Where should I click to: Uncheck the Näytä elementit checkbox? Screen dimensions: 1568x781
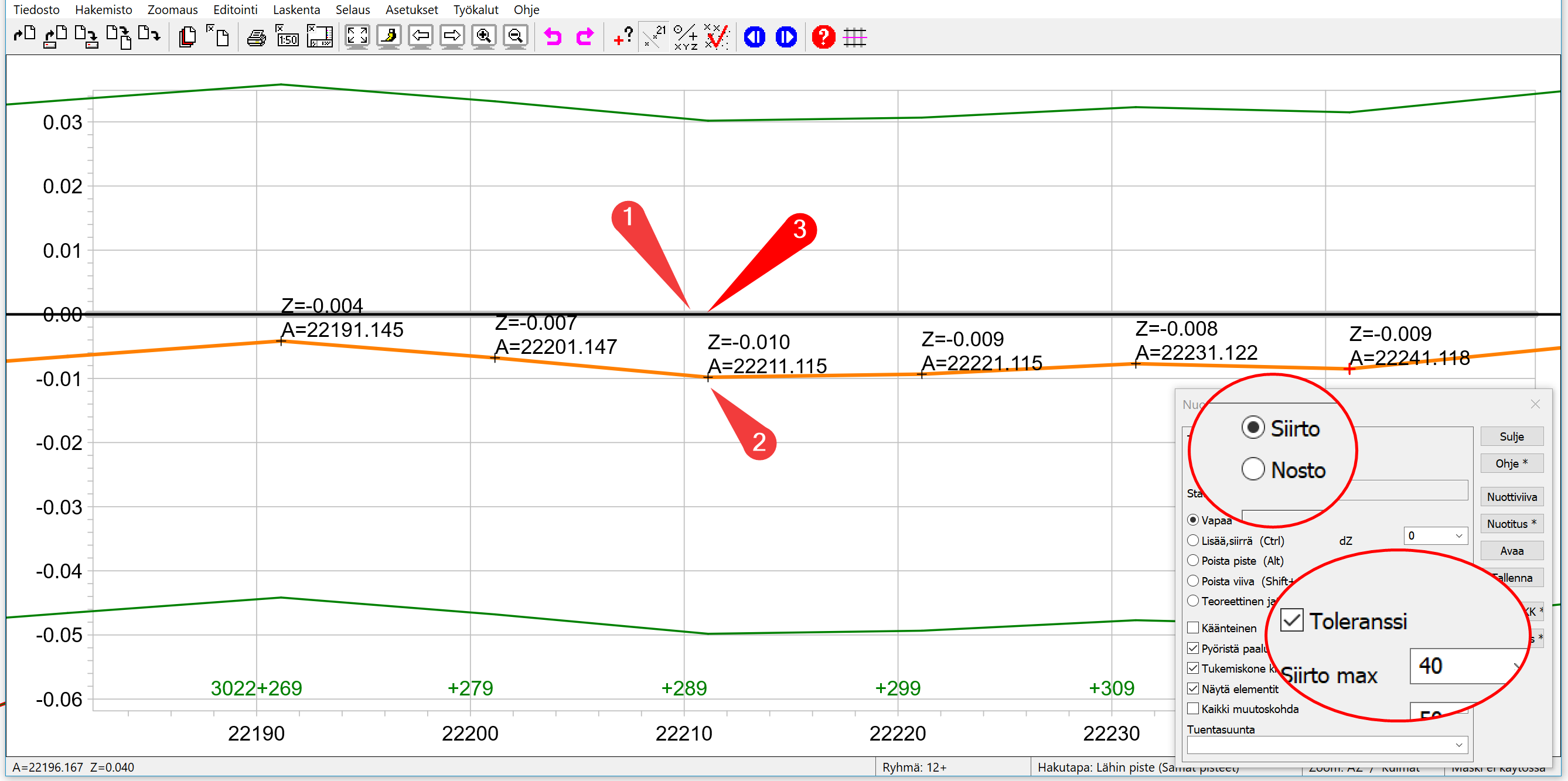1193,688
